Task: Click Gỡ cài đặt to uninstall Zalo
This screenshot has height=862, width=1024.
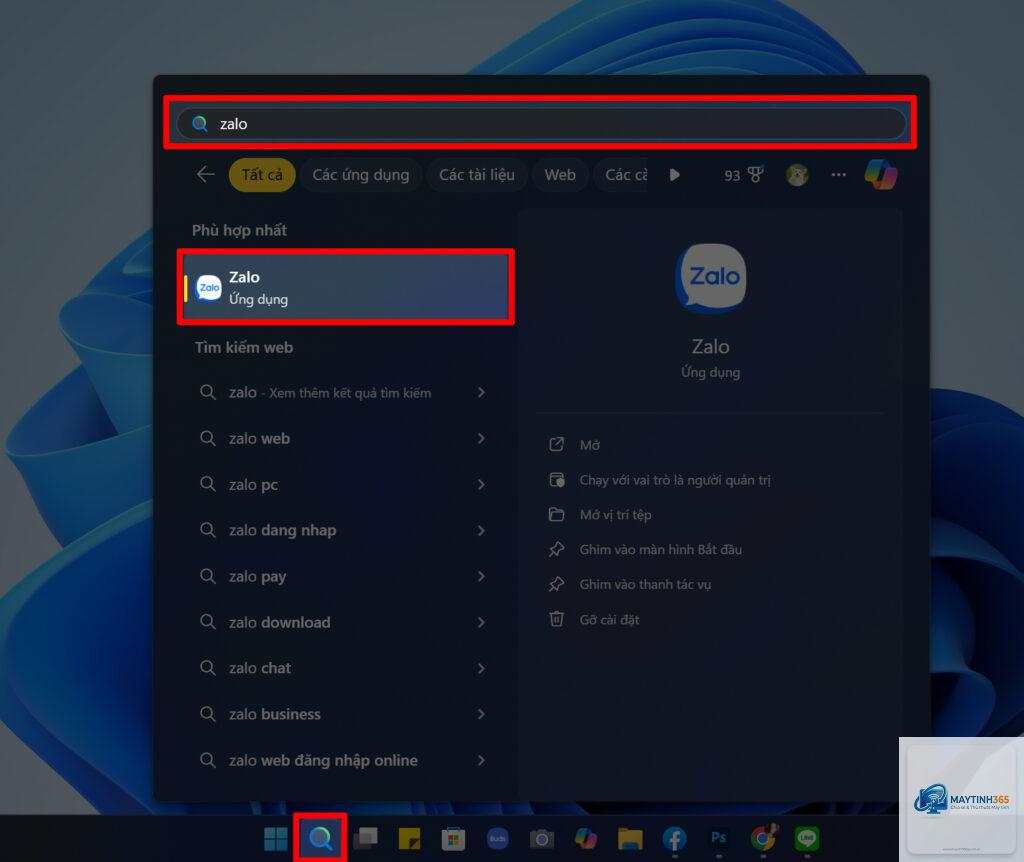Action: pos(609,620)
